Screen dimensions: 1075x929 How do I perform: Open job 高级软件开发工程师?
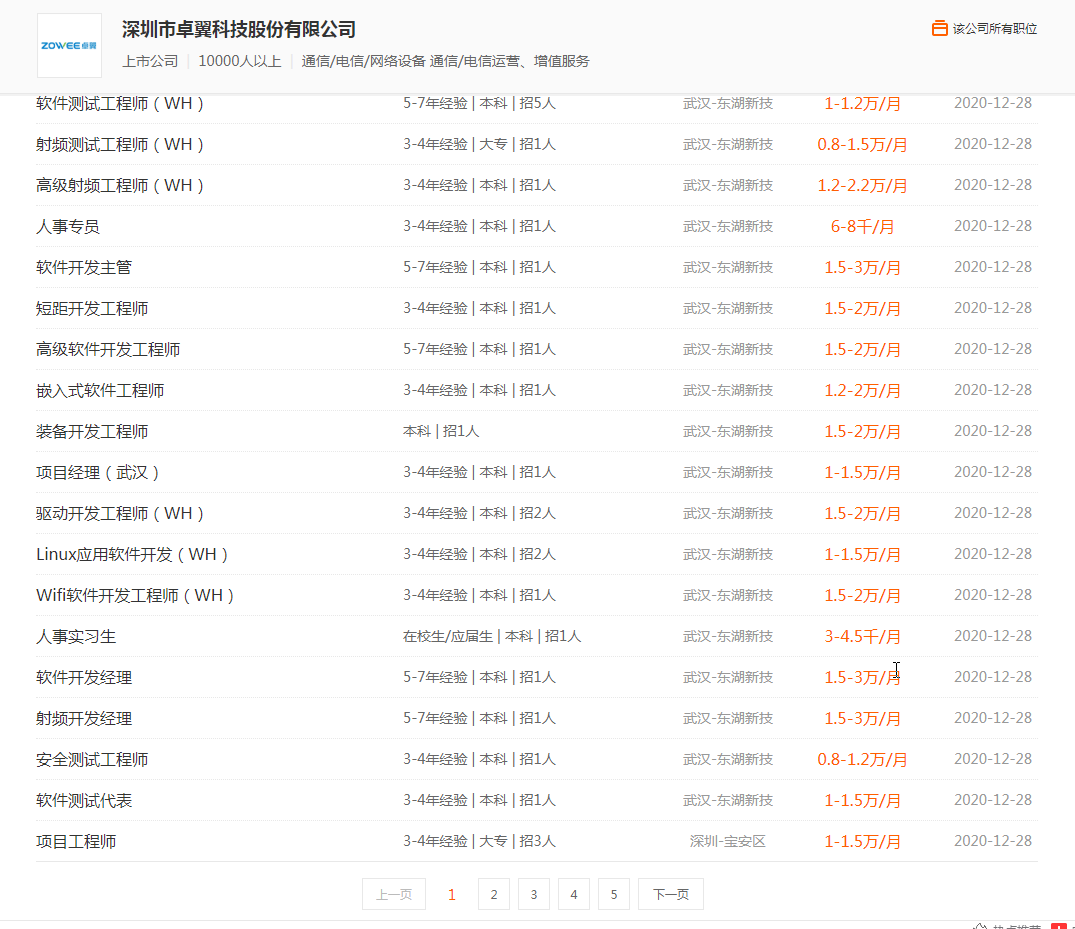coord(108,350)
